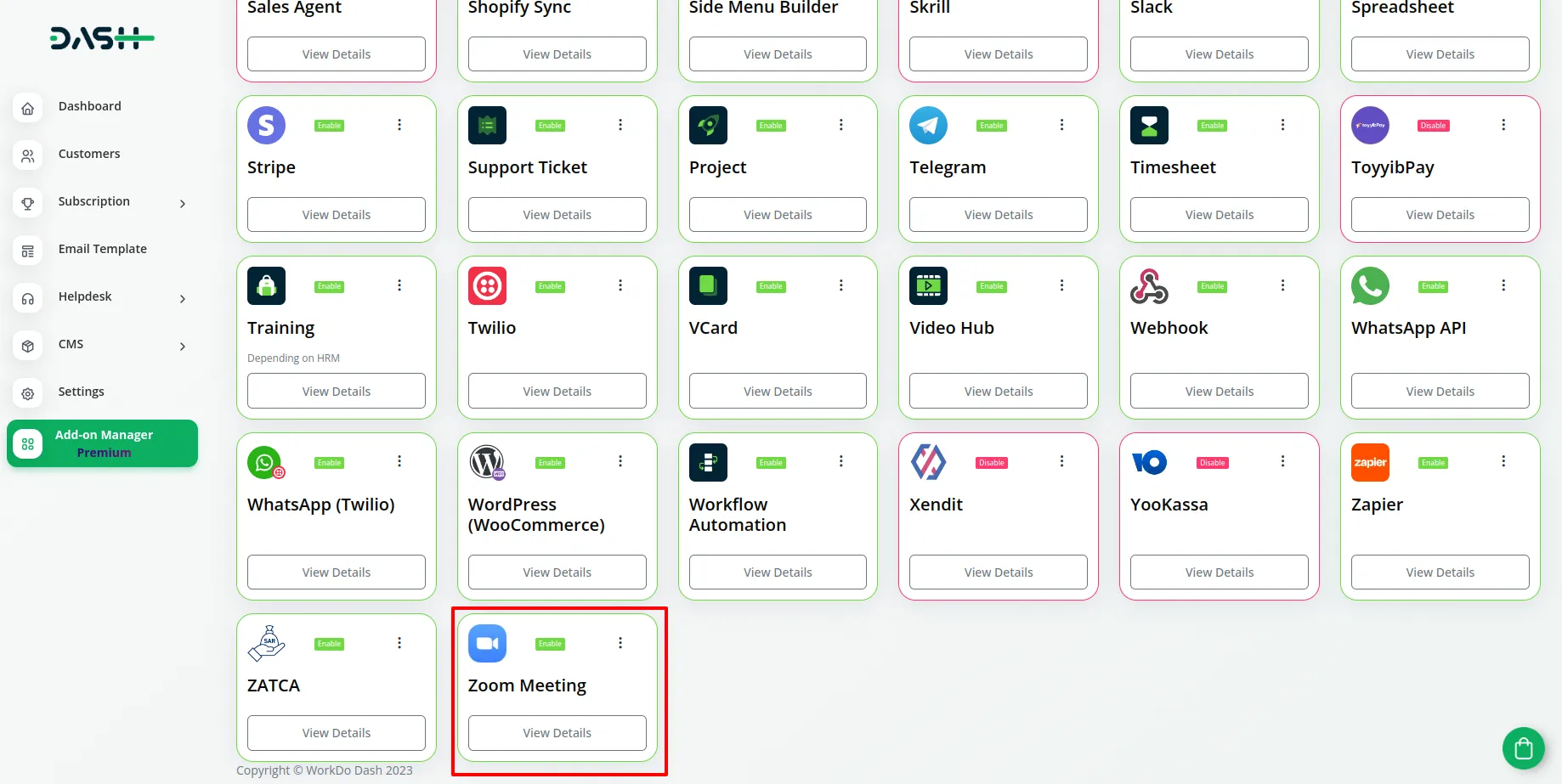Click the Dashboard home icon in sidebar
Viewport: 1562px width, 784px height.
tap(28, 109)
